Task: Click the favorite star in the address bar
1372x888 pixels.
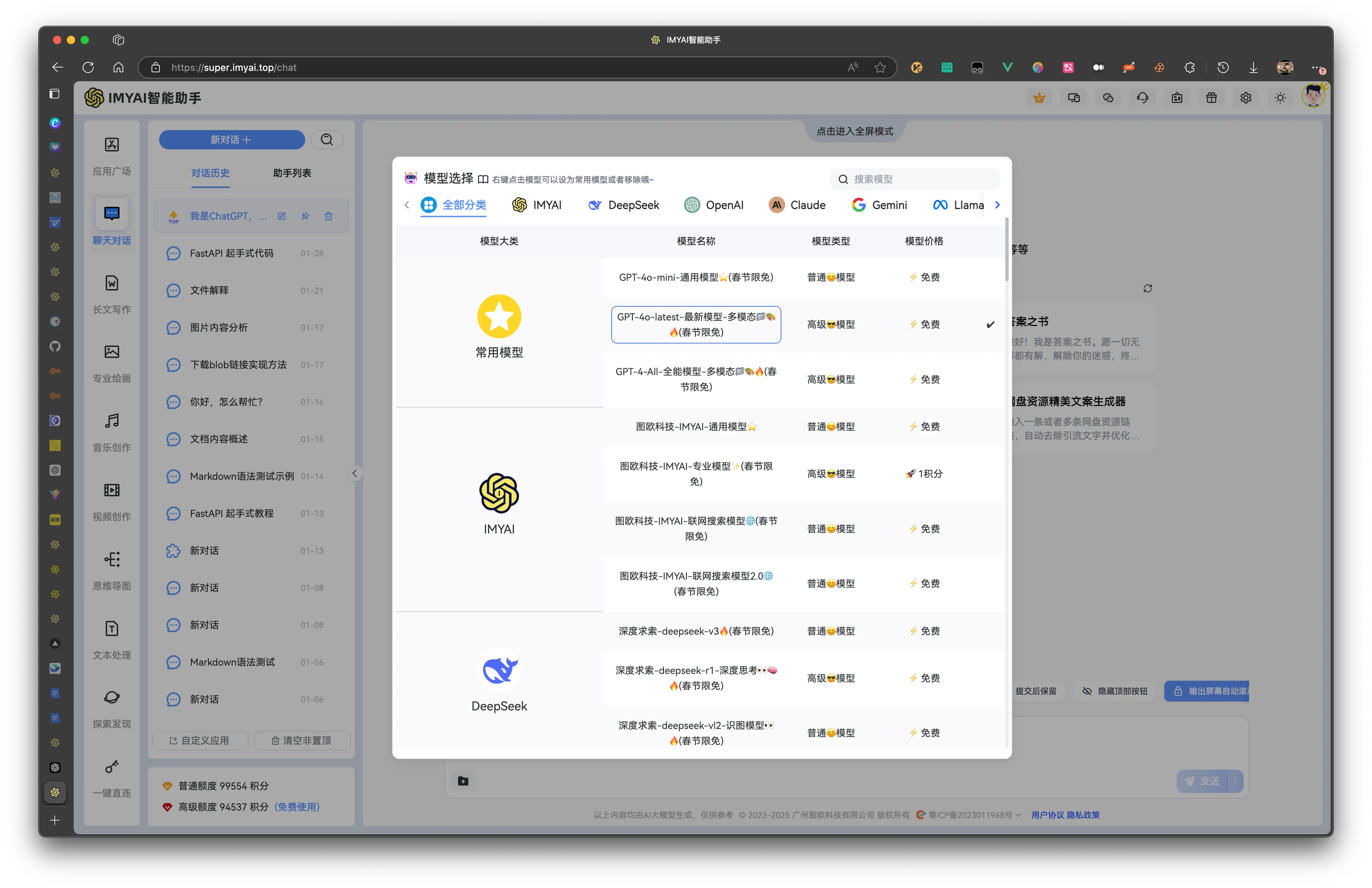Action: [880, 67]
